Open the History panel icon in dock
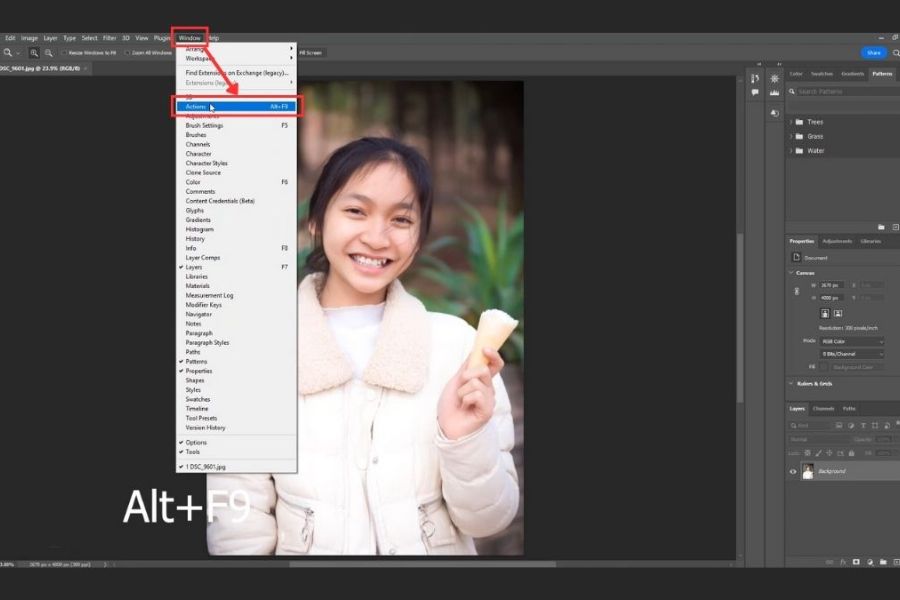This screenshot has height=600, width=900. tap(755, 78)
